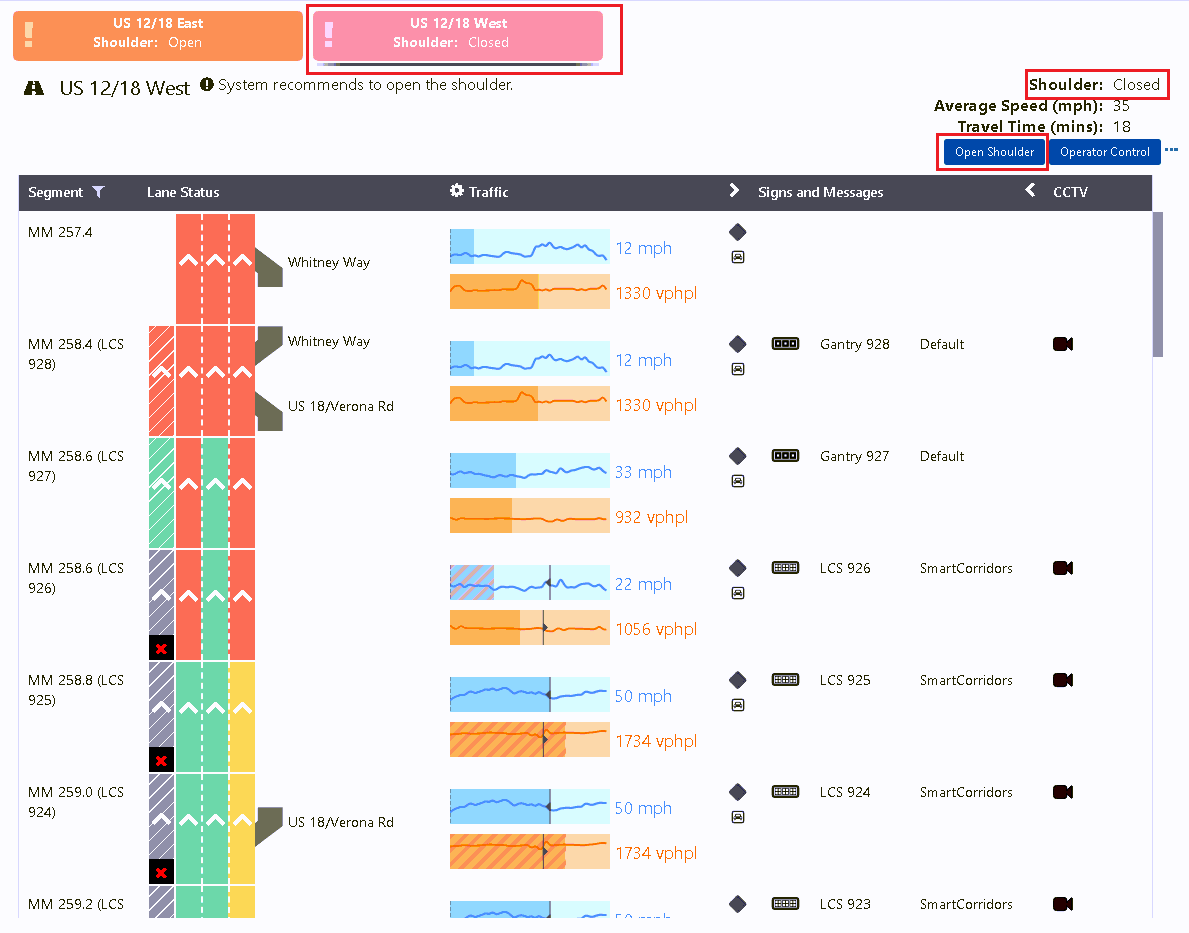
Task: Open CCTV camera for Gantry 928
Action: pos(1062,344)
